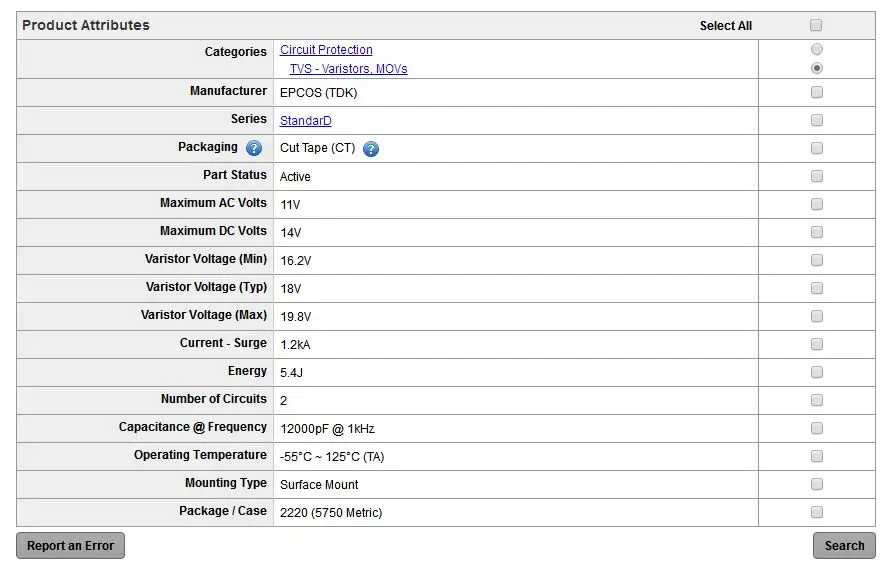Image resolution: width=892 pixels, height=578 pixels.
Task: Check the Part Status Active checkbox
Action: click(x=817, y=176)
